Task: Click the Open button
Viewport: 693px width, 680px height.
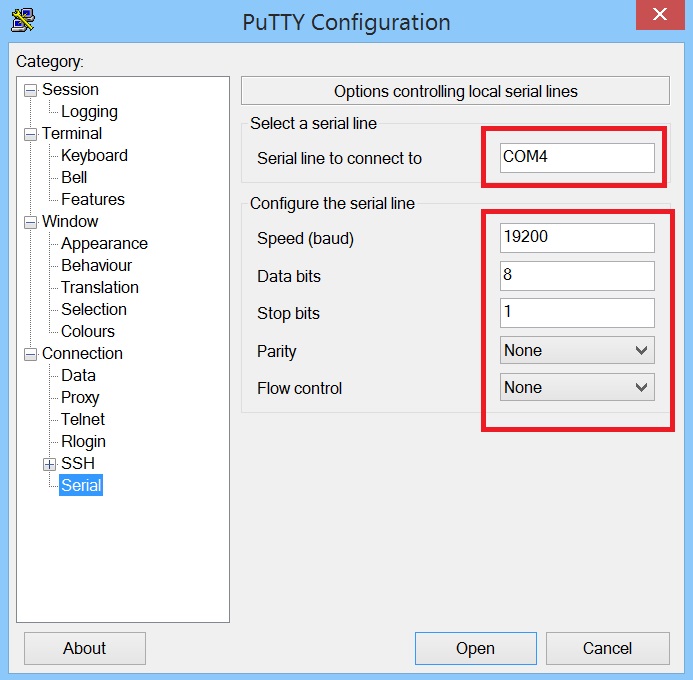Action: click(476, 648)
